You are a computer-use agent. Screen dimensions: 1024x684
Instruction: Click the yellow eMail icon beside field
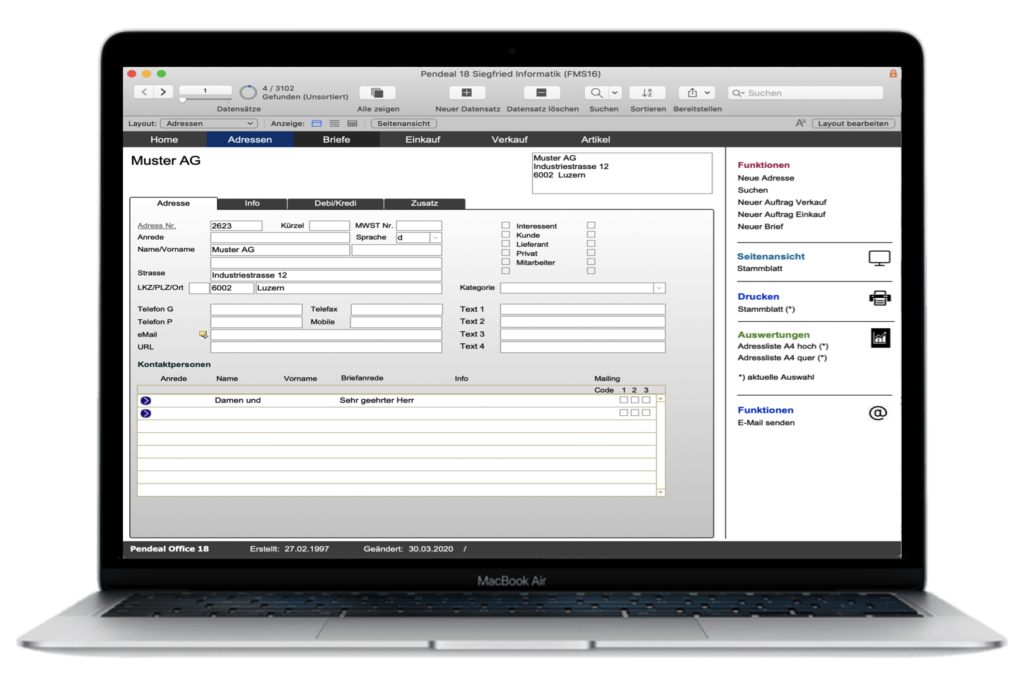tap(203, 335)
